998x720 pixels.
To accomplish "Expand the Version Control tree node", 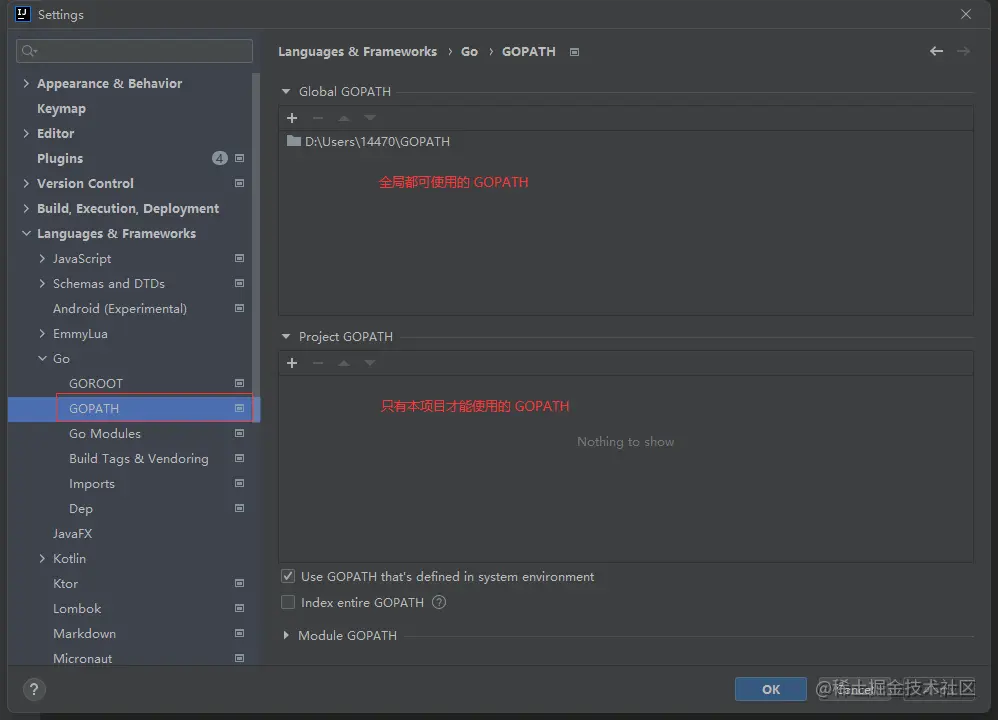I will (26, 183).
